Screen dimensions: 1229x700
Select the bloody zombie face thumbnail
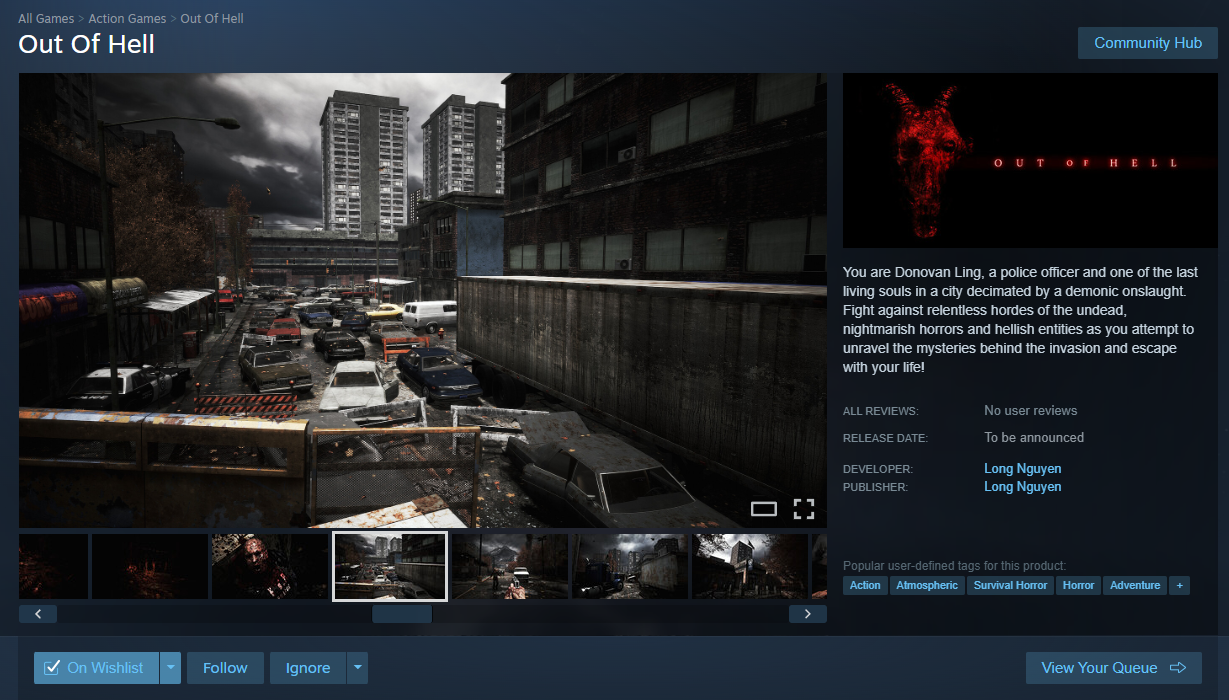(270, 566)
